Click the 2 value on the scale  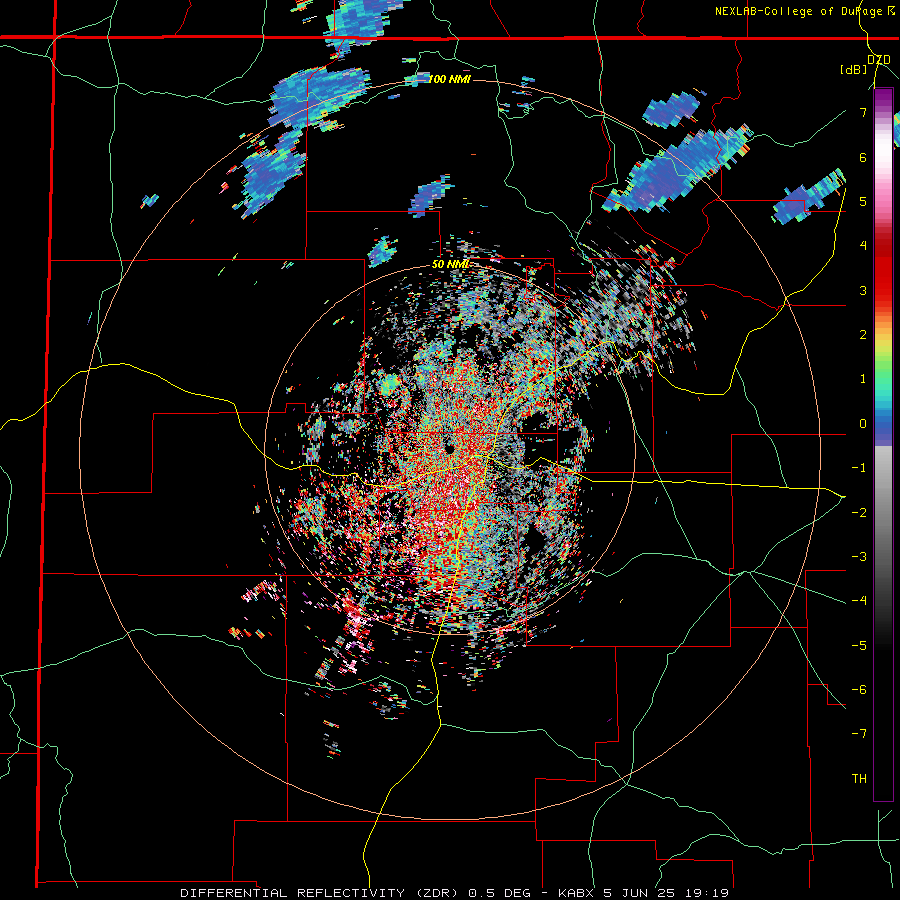pos(863,334)
